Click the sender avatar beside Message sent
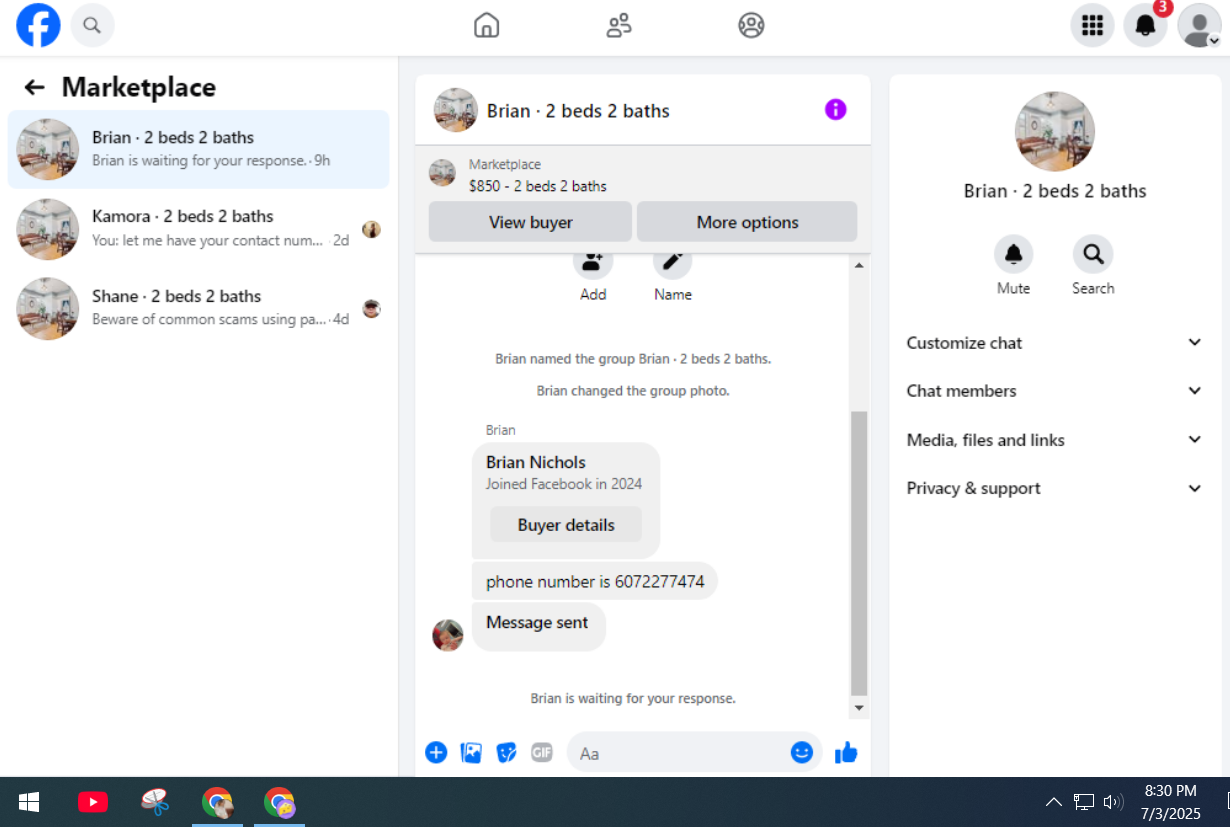 click(x=448, y=635)
